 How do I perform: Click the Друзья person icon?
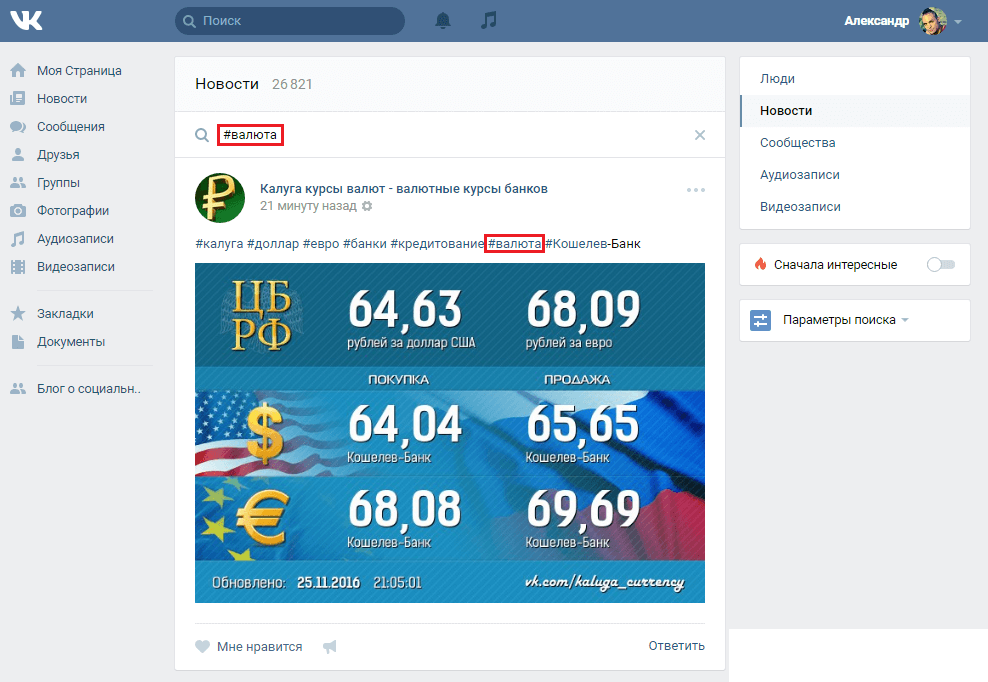point(18,154)
